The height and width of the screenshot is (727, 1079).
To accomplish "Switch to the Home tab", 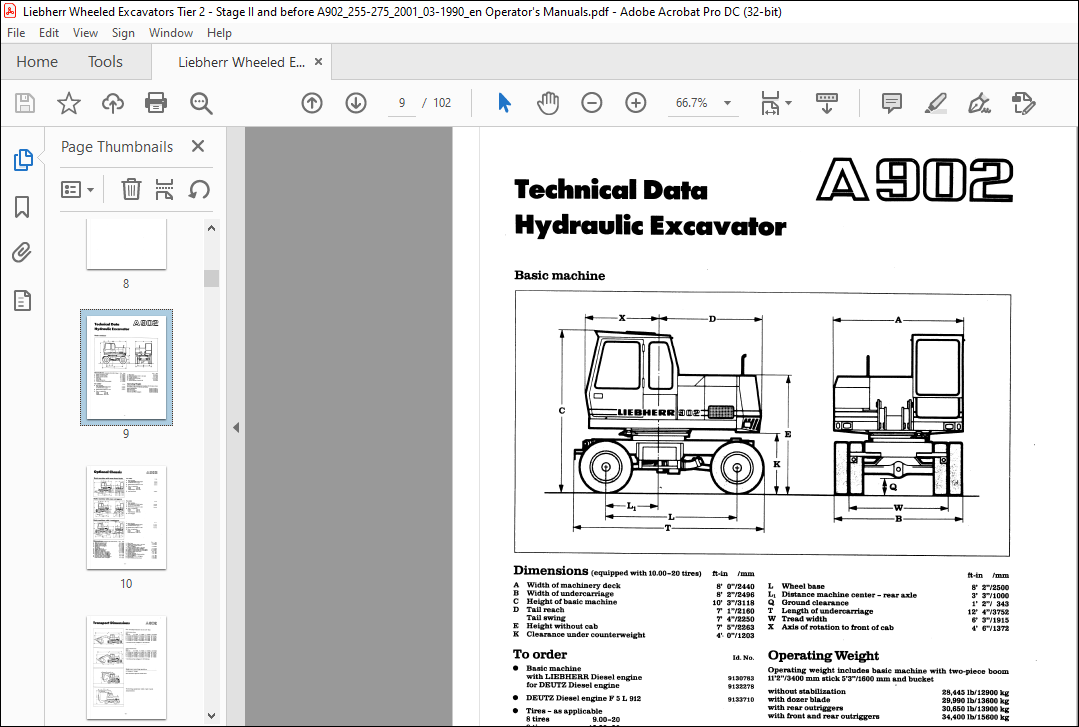I will pos(37,62).
